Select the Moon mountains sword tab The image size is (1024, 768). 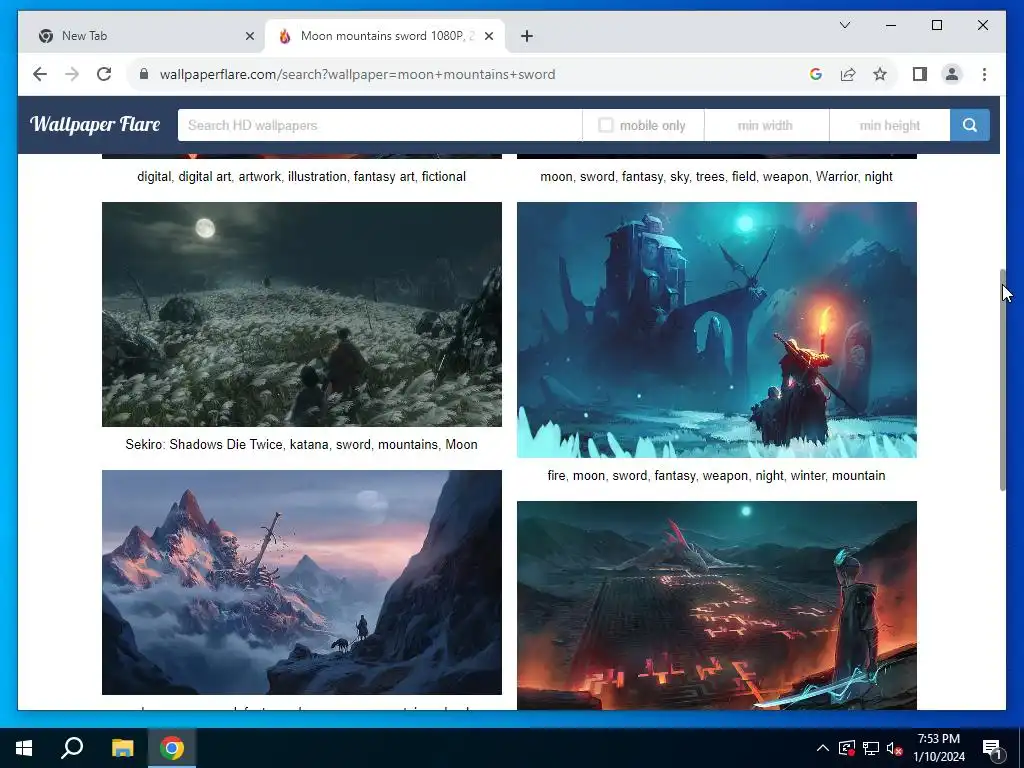[x=384, y=36]
